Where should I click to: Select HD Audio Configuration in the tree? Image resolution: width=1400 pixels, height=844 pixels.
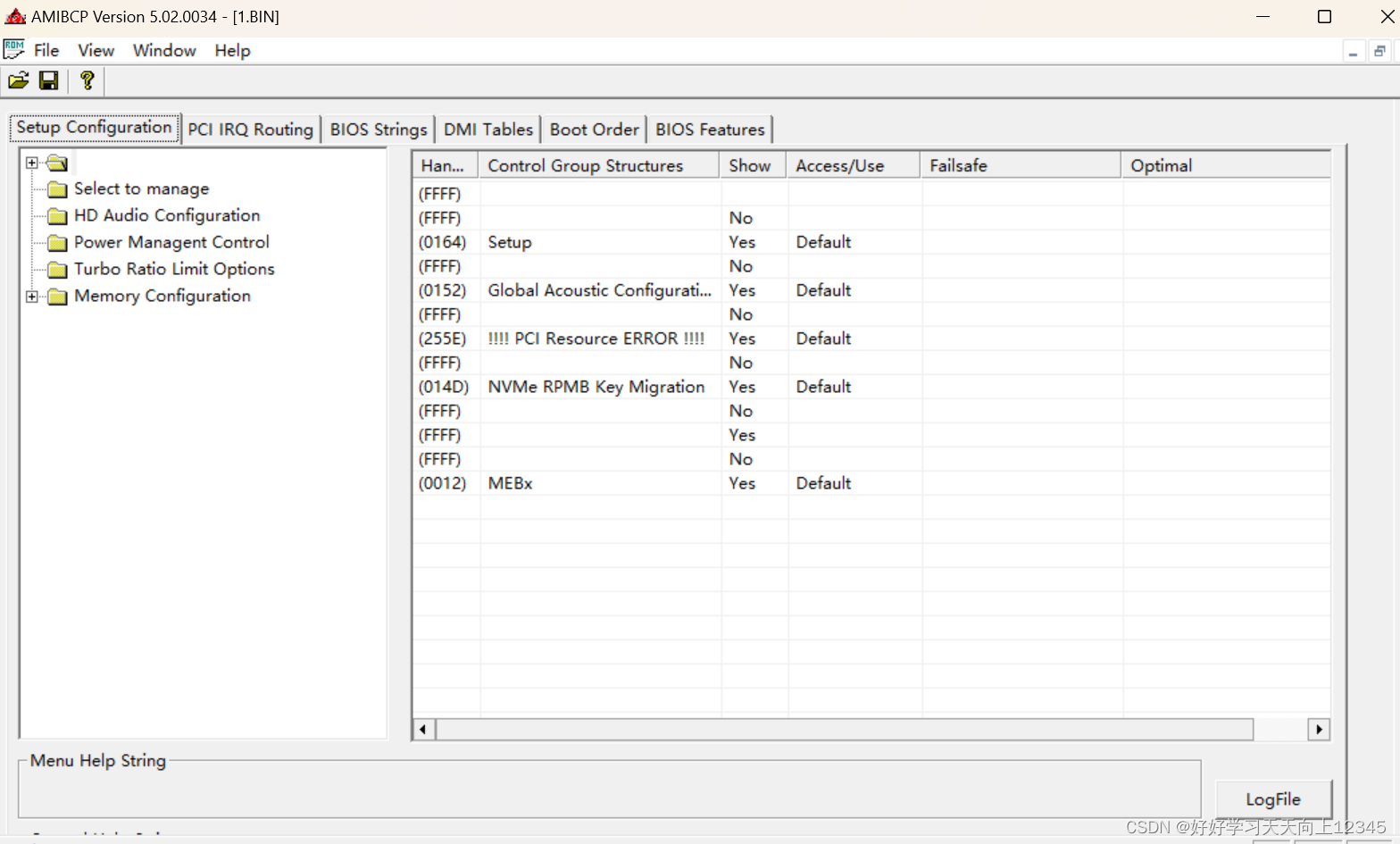coord(167,216)
